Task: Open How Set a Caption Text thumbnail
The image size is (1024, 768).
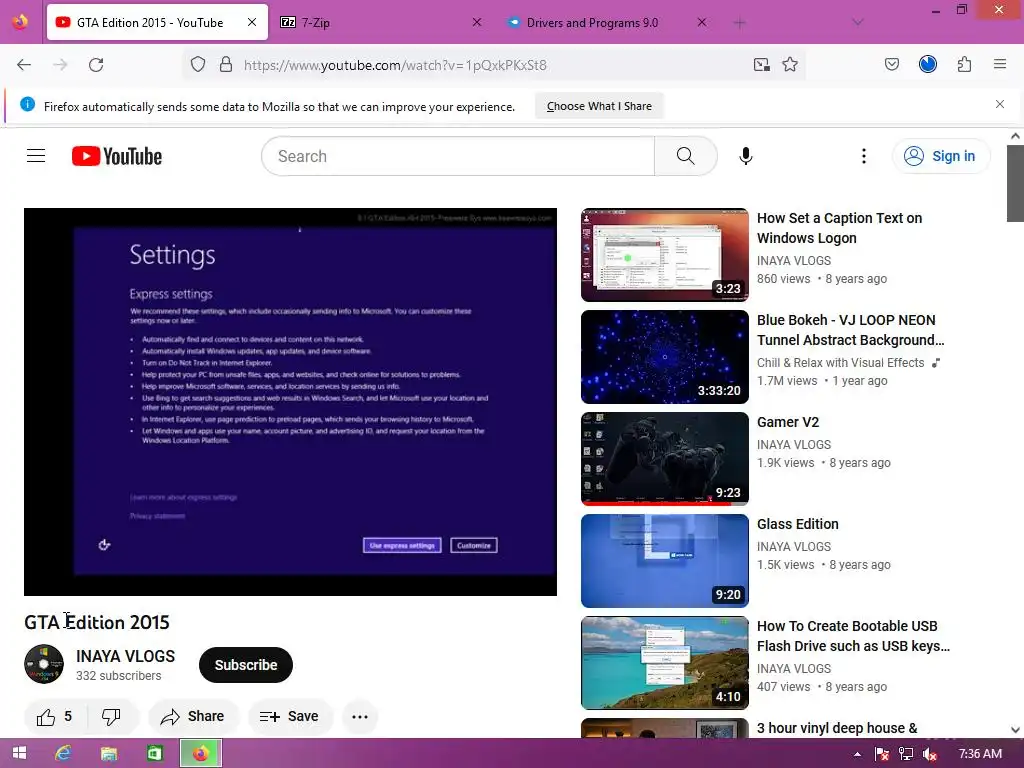Action: pos(665,255)
